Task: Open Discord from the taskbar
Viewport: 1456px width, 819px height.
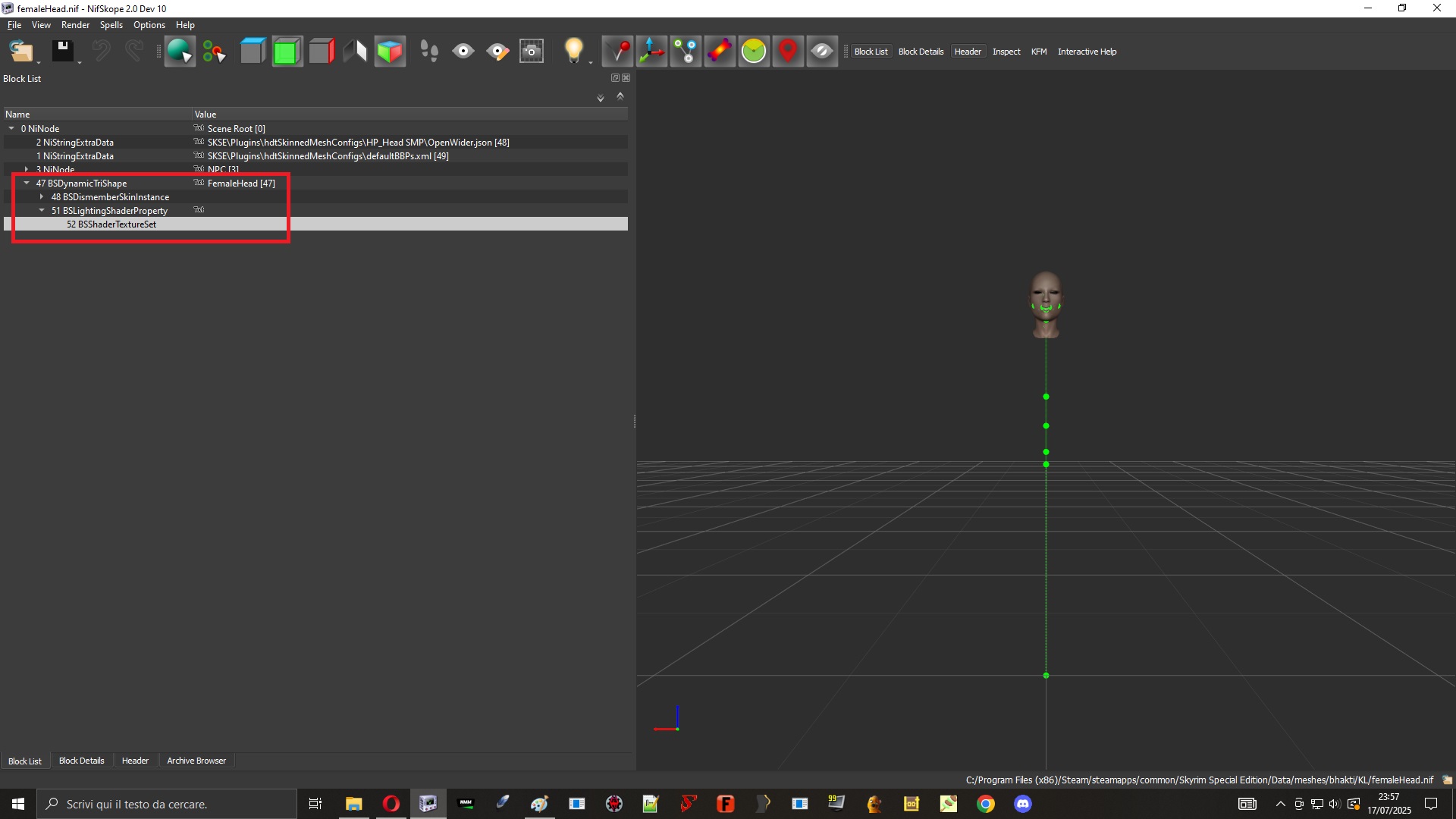Action: tap(1022, 804)
